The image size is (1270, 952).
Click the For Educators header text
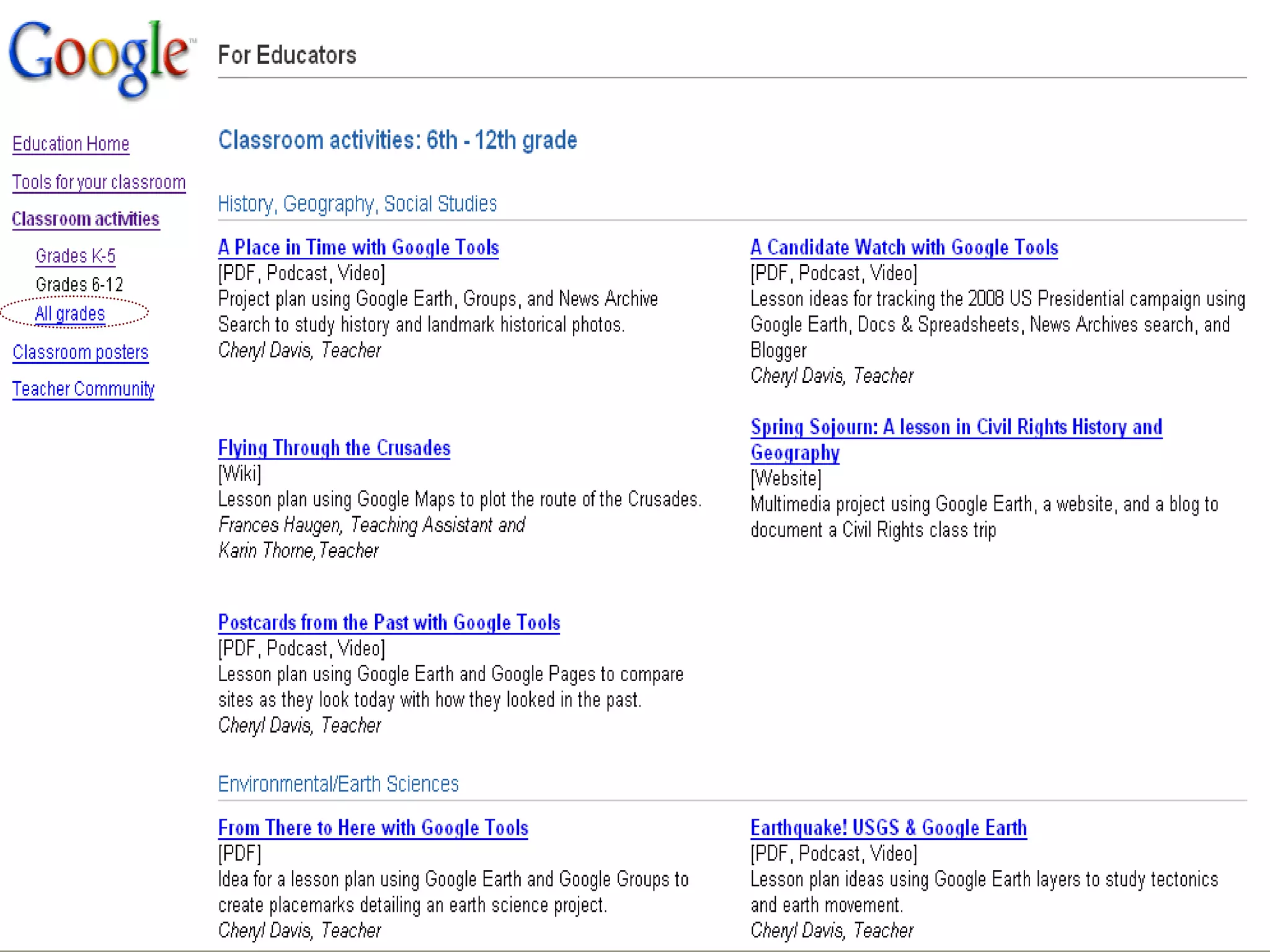pos(287,55)
